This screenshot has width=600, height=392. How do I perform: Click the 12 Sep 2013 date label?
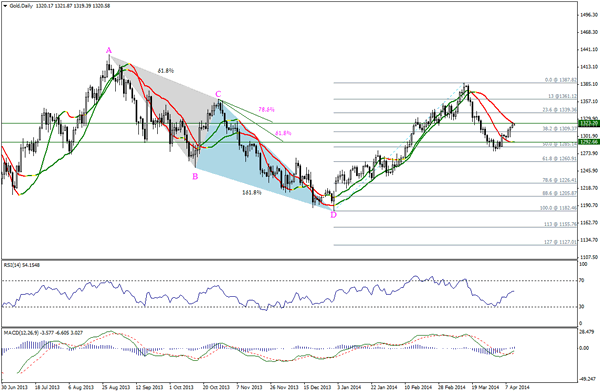(149, 387)
